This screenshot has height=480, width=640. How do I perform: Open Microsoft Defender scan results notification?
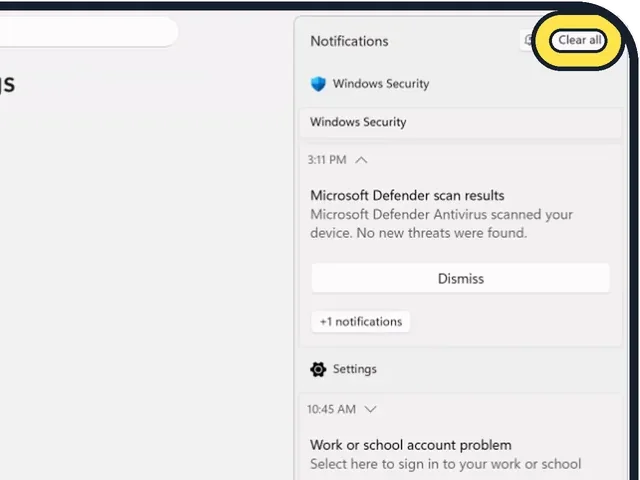coord(407,196)
